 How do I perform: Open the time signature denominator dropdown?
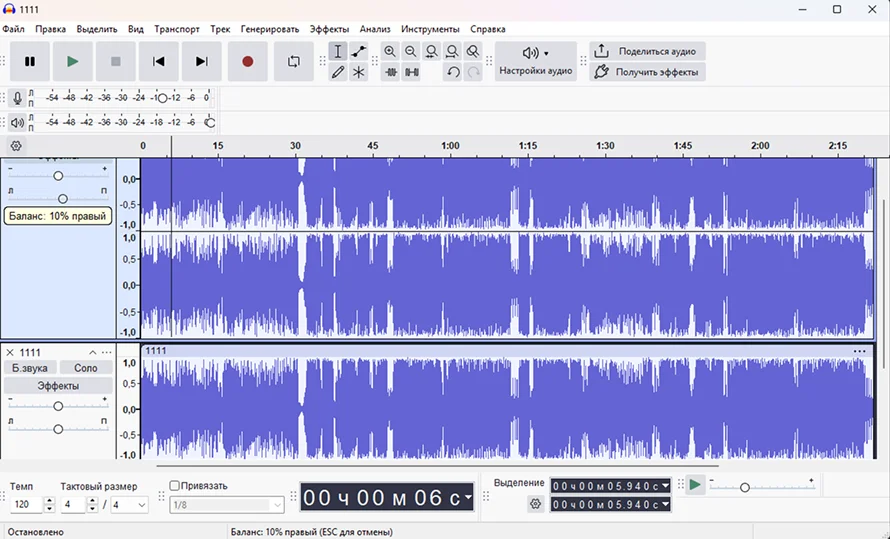point(128,505)
